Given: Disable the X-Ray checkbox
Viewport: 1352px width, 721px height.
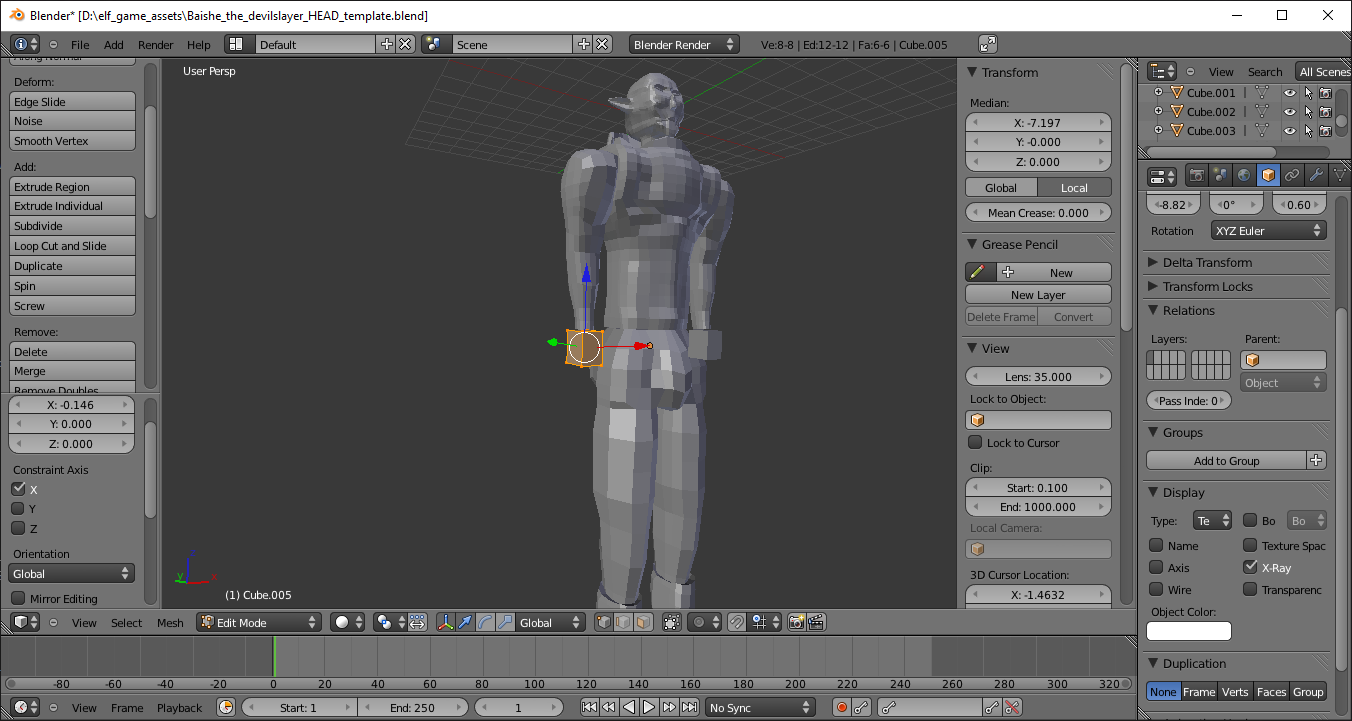Looking at the screenshot, I should [x=1250, y=567].
